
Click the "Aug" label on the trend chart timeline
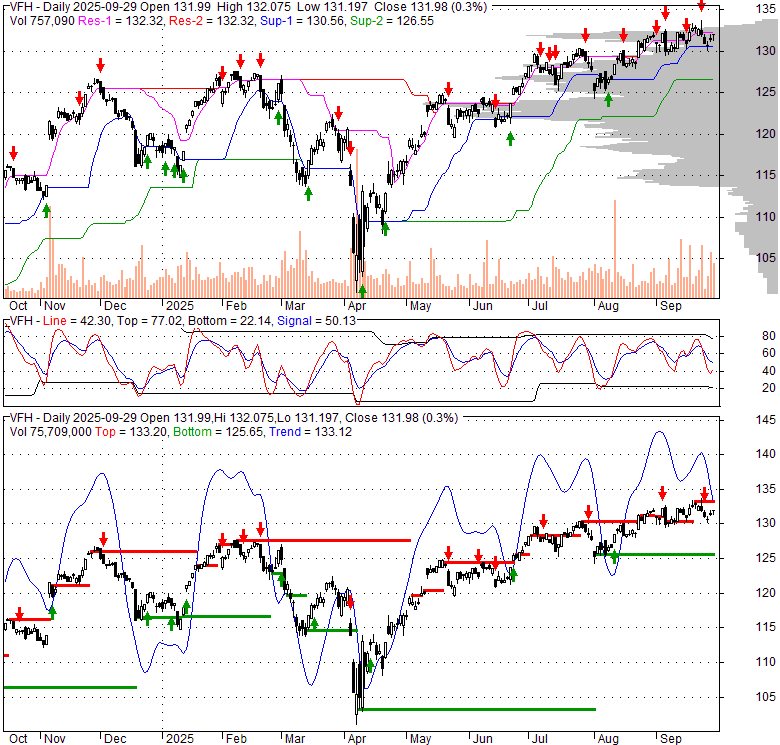tap(608, 739)
